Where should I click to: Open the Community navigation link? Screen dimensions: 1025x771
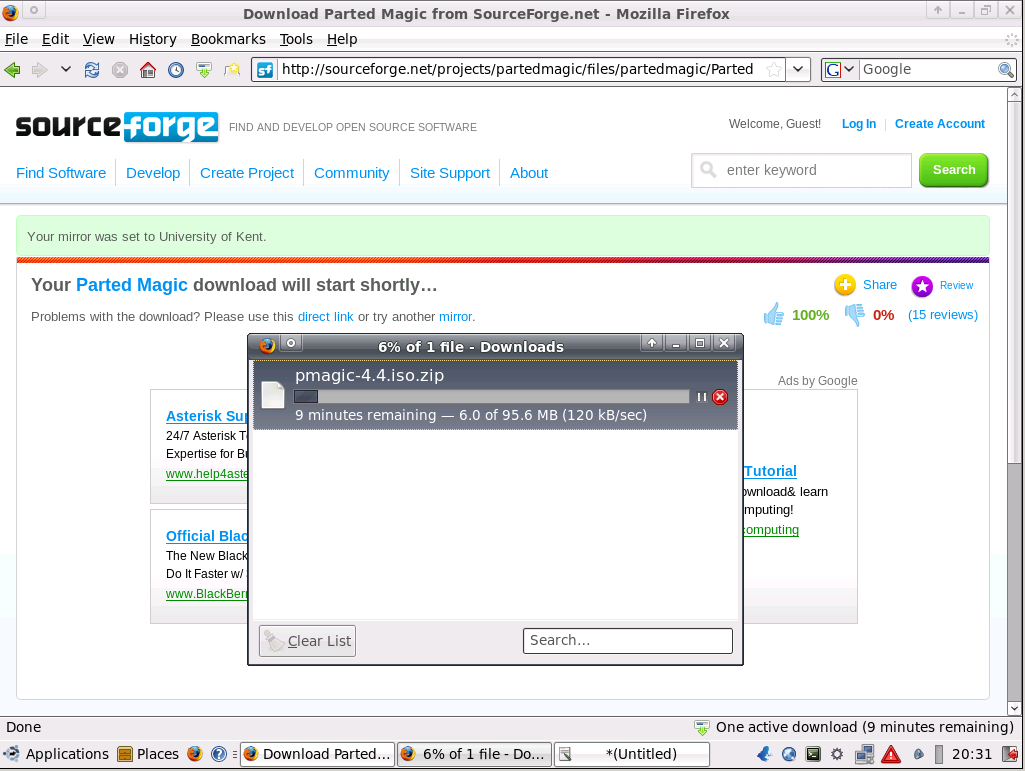pos(352,173)
